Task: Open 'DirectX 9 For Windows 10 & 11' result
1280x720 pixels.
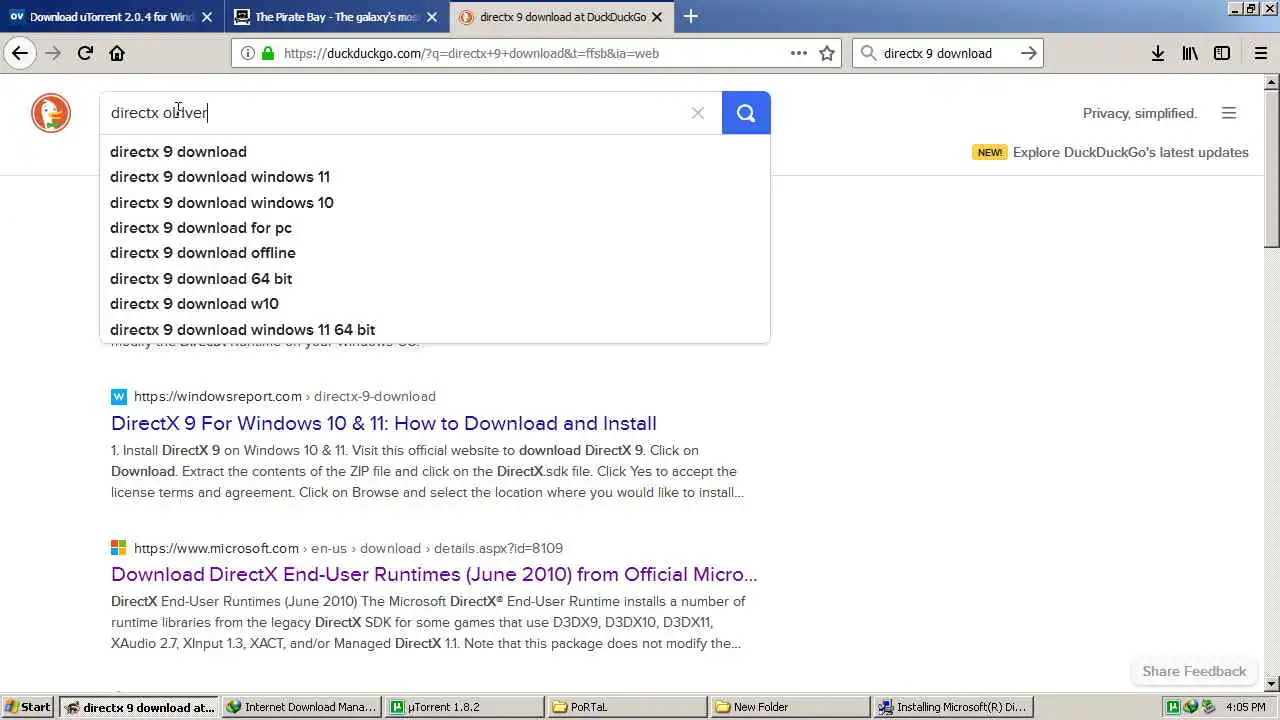Action: point(384,423)
